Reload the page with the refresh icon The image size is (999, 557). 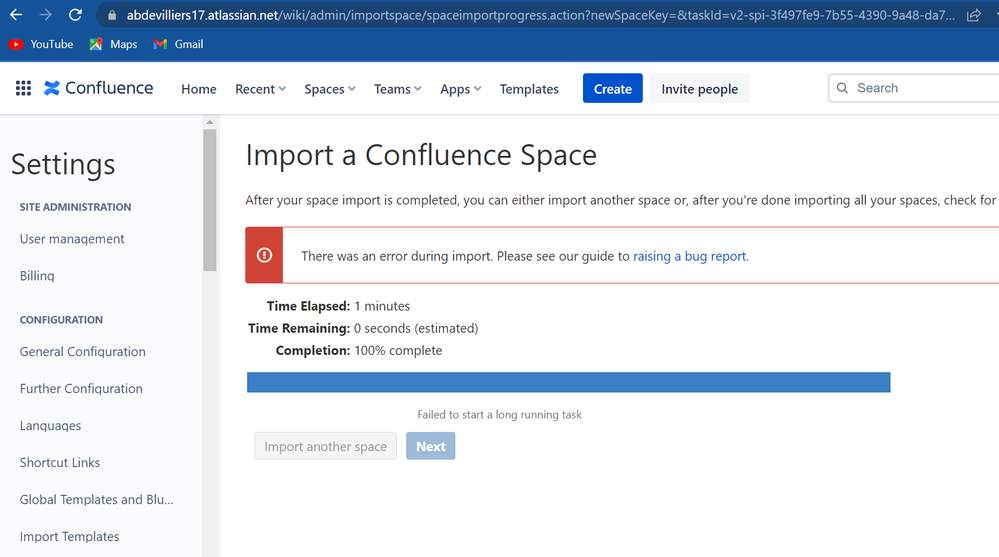[75, 15]
